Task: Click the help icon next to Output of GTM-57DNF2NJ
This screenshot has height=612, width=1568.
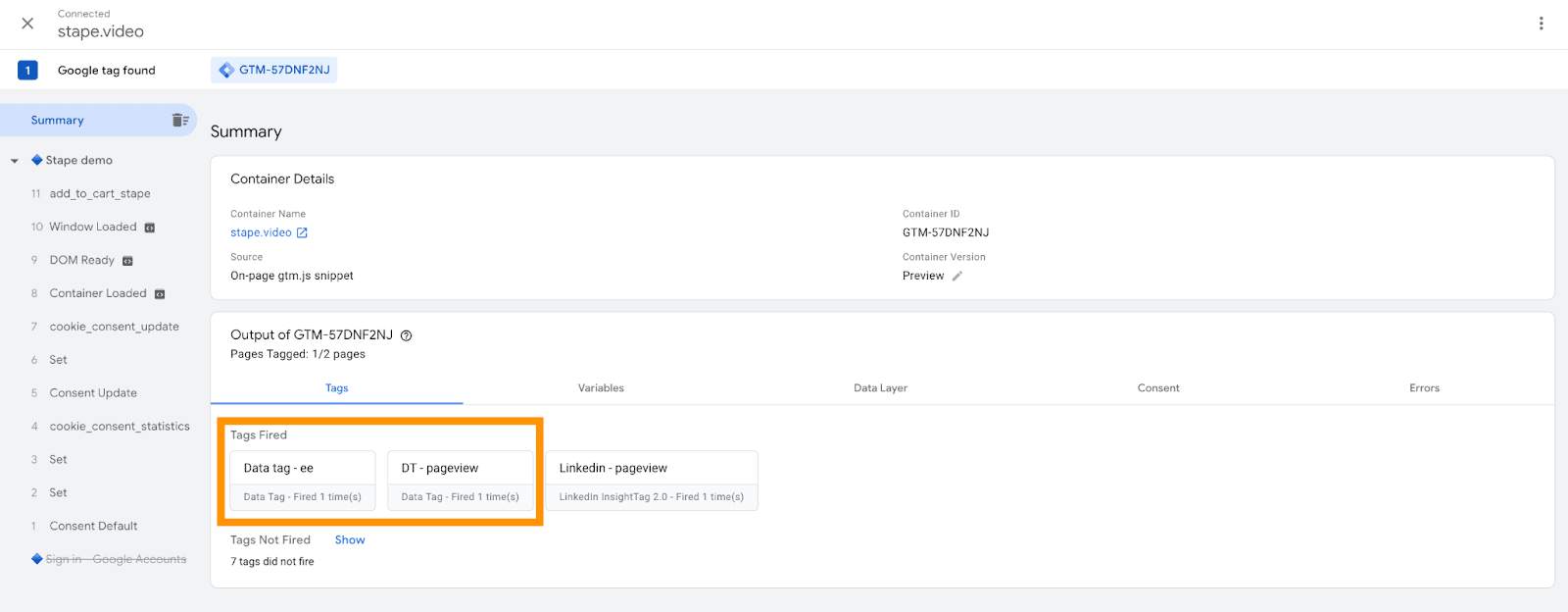Action: point(406,335)
